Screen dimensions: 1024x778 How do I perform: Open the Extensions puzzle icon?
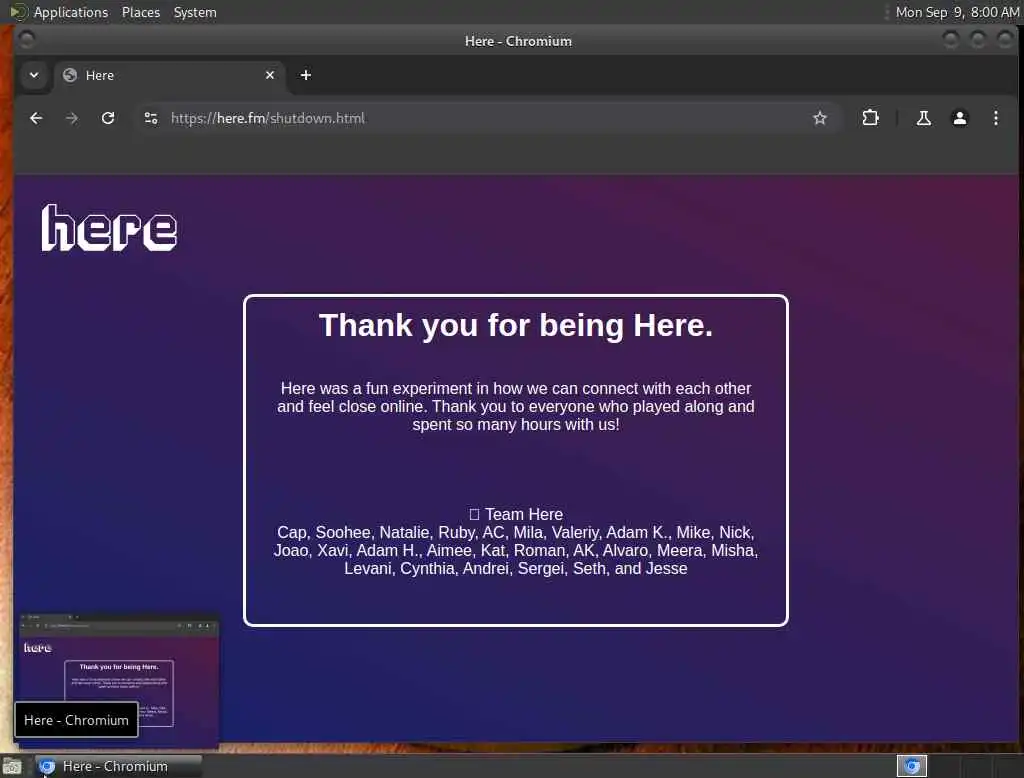tap(870, 118)
